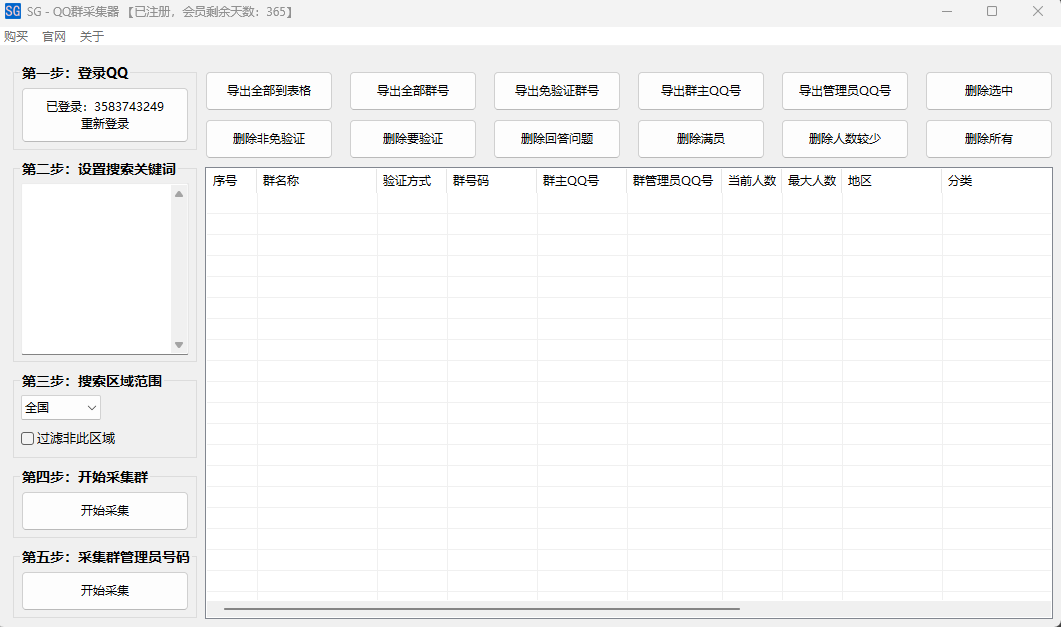This screenshot has height=627, width=1061.
Task: Click the keyword box scroll up arrow
Action: point(179,194)
